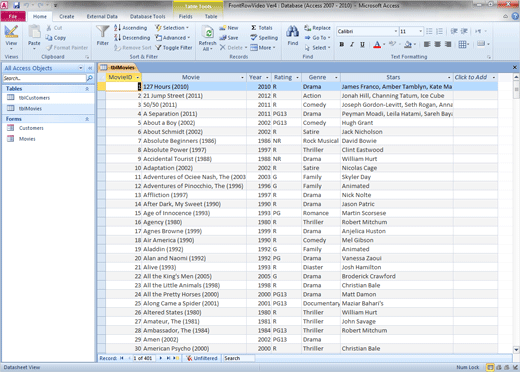Select the tblMovies document tab
Image resolution: width=520 pixels, height=372 pixels.
pos(118,67)
